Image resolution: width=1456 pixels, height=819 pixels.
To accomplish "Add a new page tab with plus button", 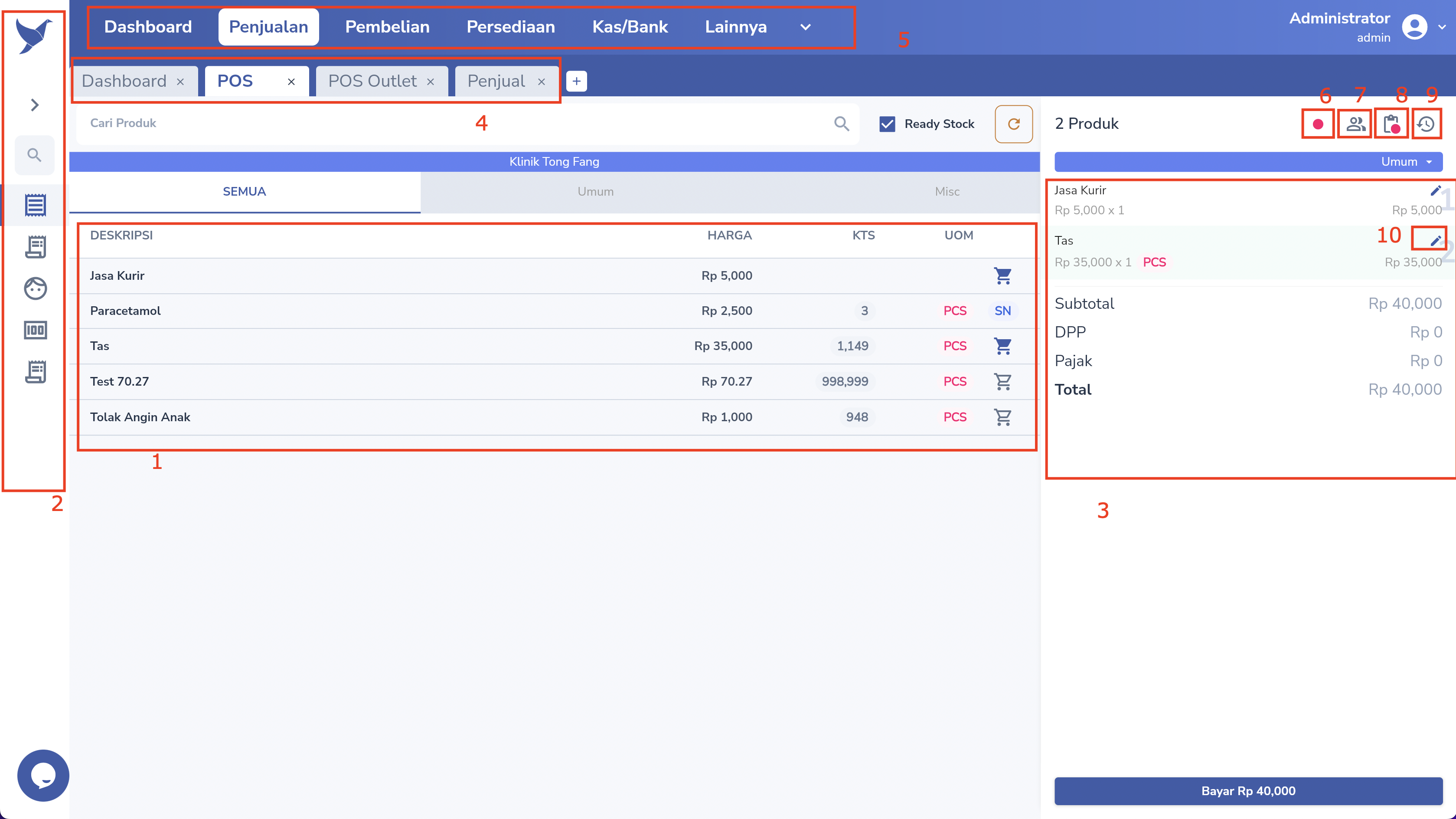I will pyautogui.click(x=577, y=81).
